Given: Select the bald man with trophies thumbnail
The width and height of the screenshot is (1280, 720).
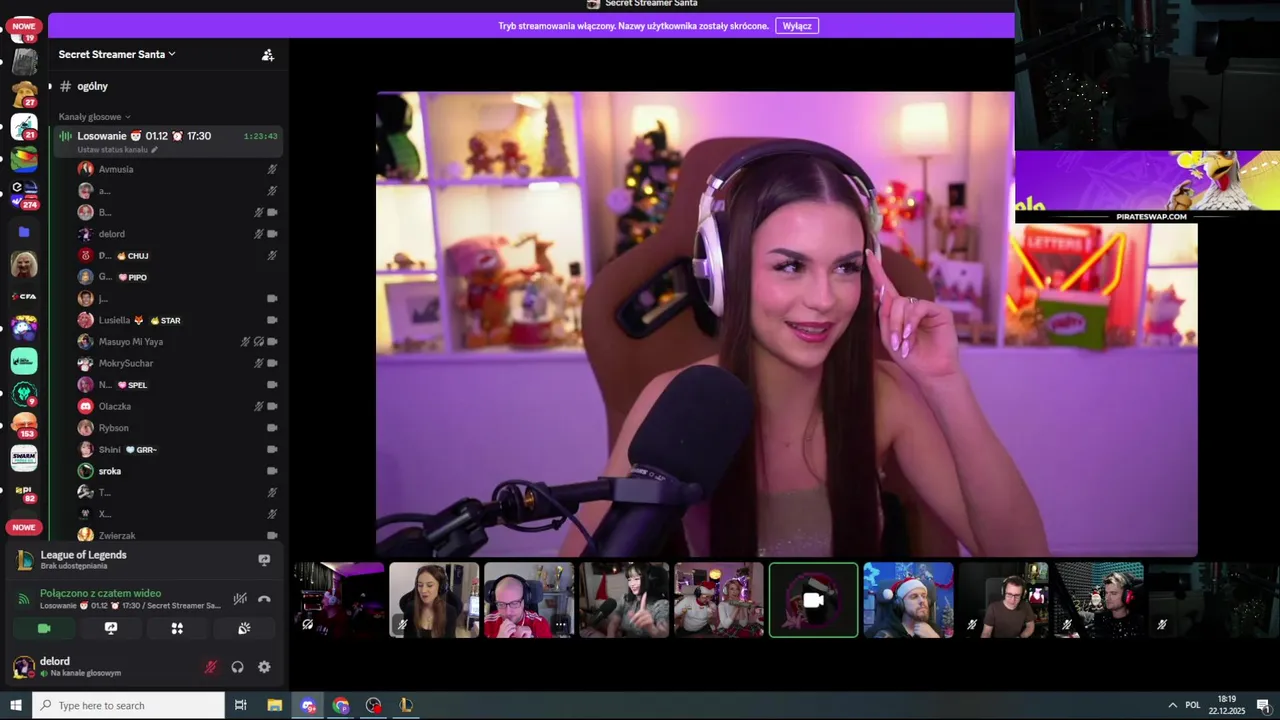Looking at the screenshot, I should click(x=529, y=600).
